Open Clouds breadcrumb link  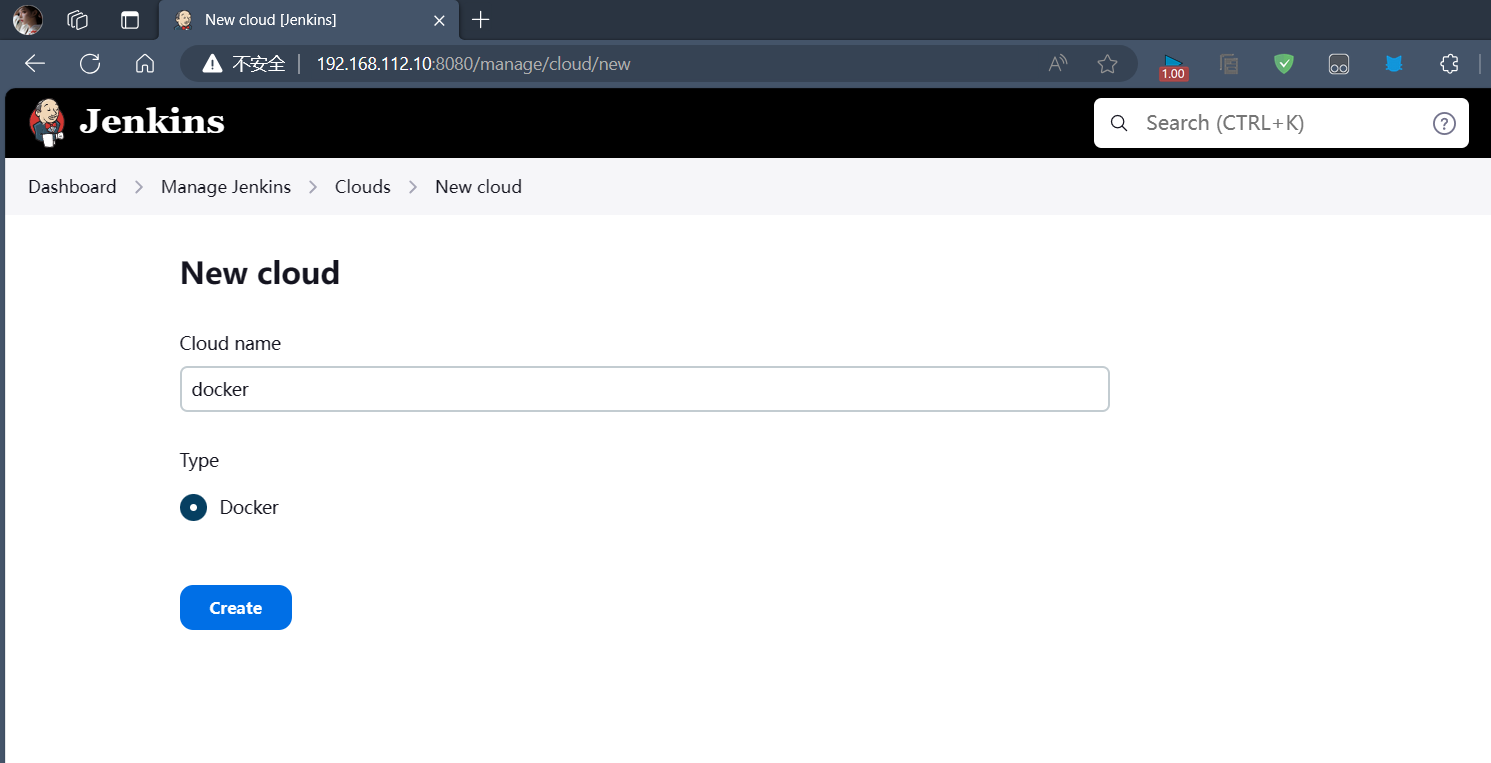point(363,187)
